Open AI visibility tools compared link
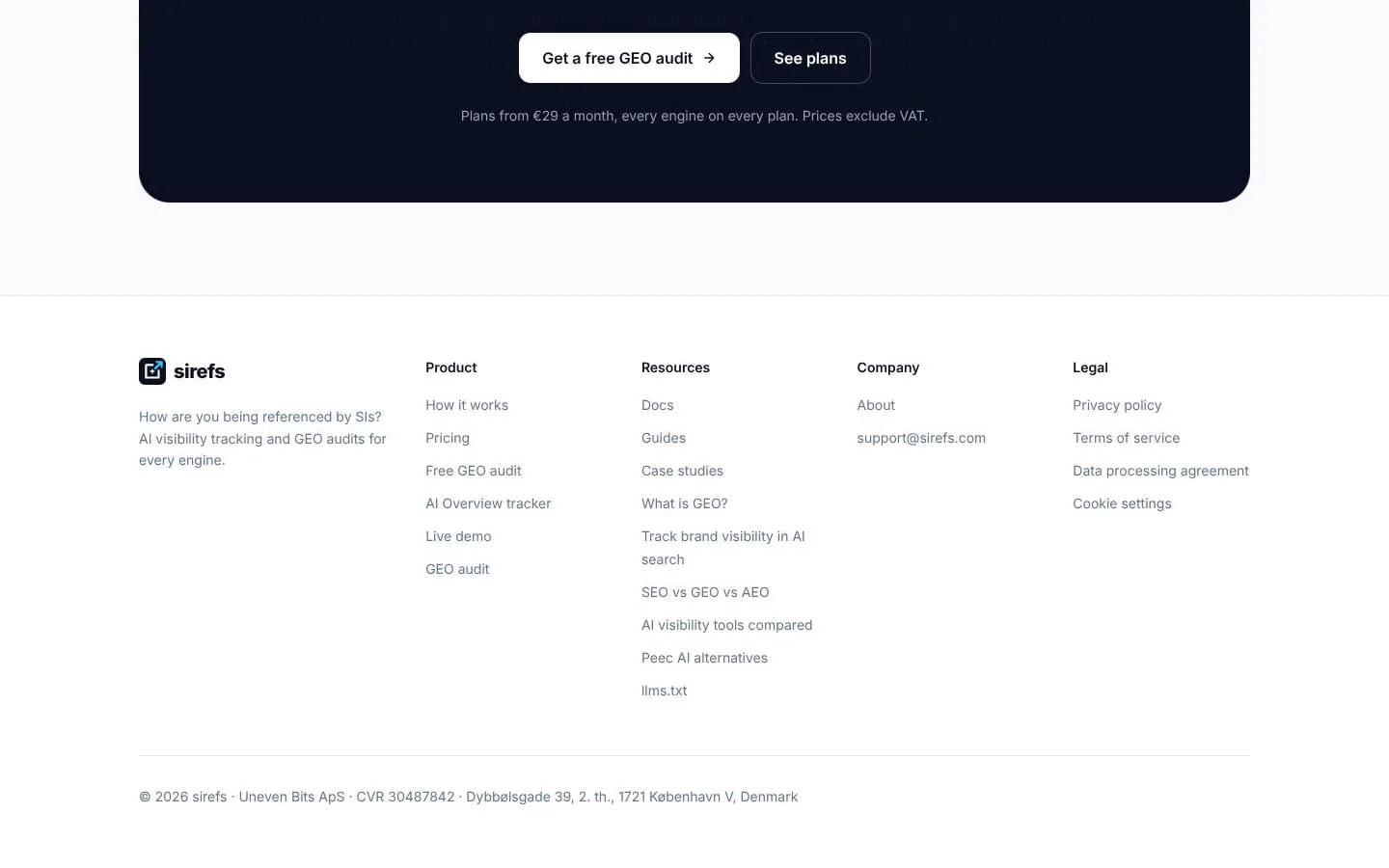 click(x=727, y=625)
